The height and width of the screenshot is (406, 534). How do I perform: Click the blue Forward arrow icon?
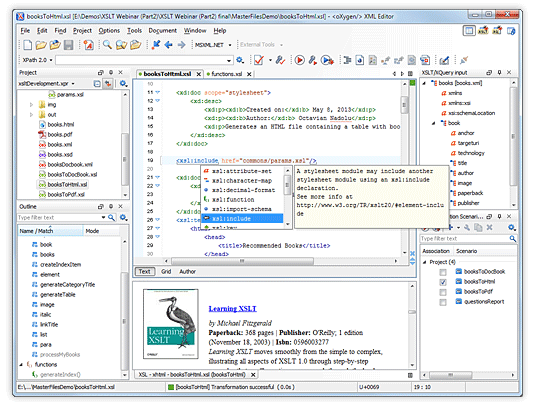182,45
